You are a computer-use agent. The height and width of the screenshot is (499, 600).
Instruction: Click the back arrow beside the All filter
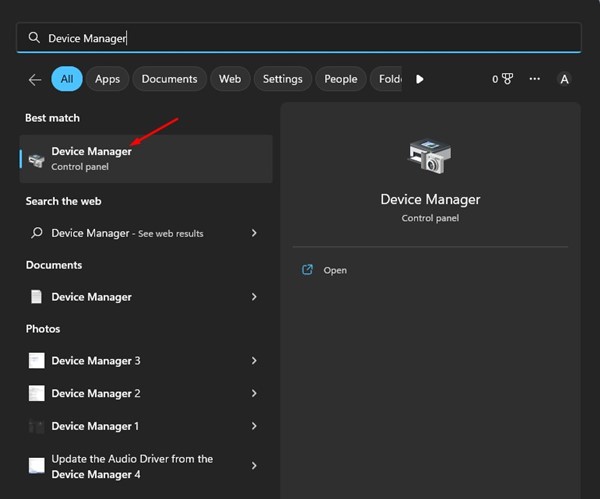[x=35, y=79]
